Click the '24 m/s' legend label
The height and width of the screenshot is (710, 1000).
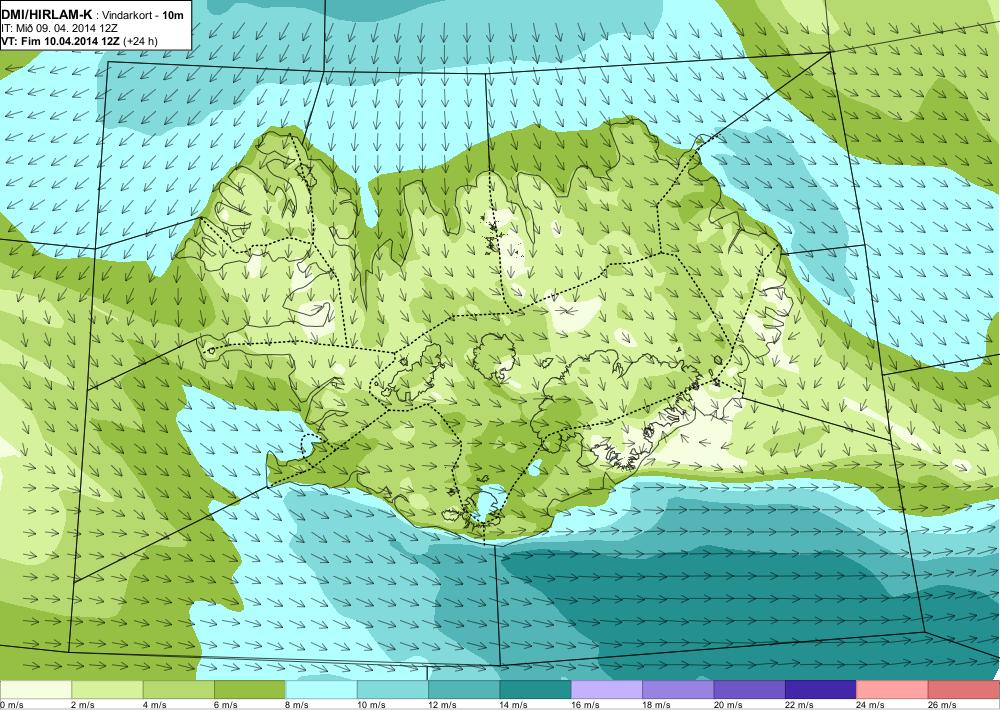tap(871, 705)
